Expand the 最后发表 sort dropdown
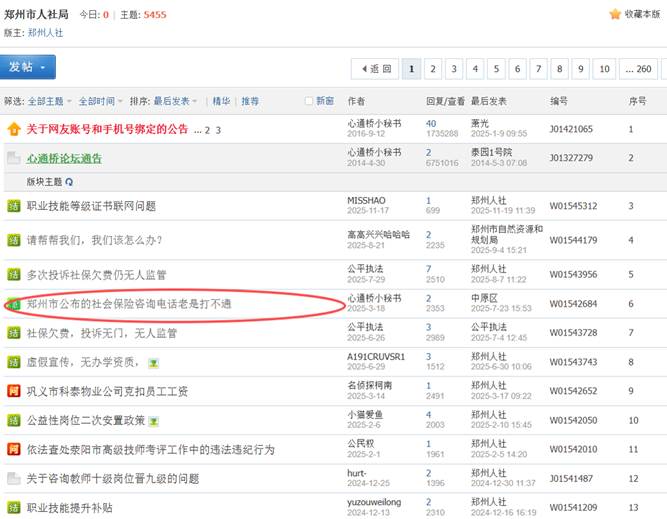 tap(182, 101)
